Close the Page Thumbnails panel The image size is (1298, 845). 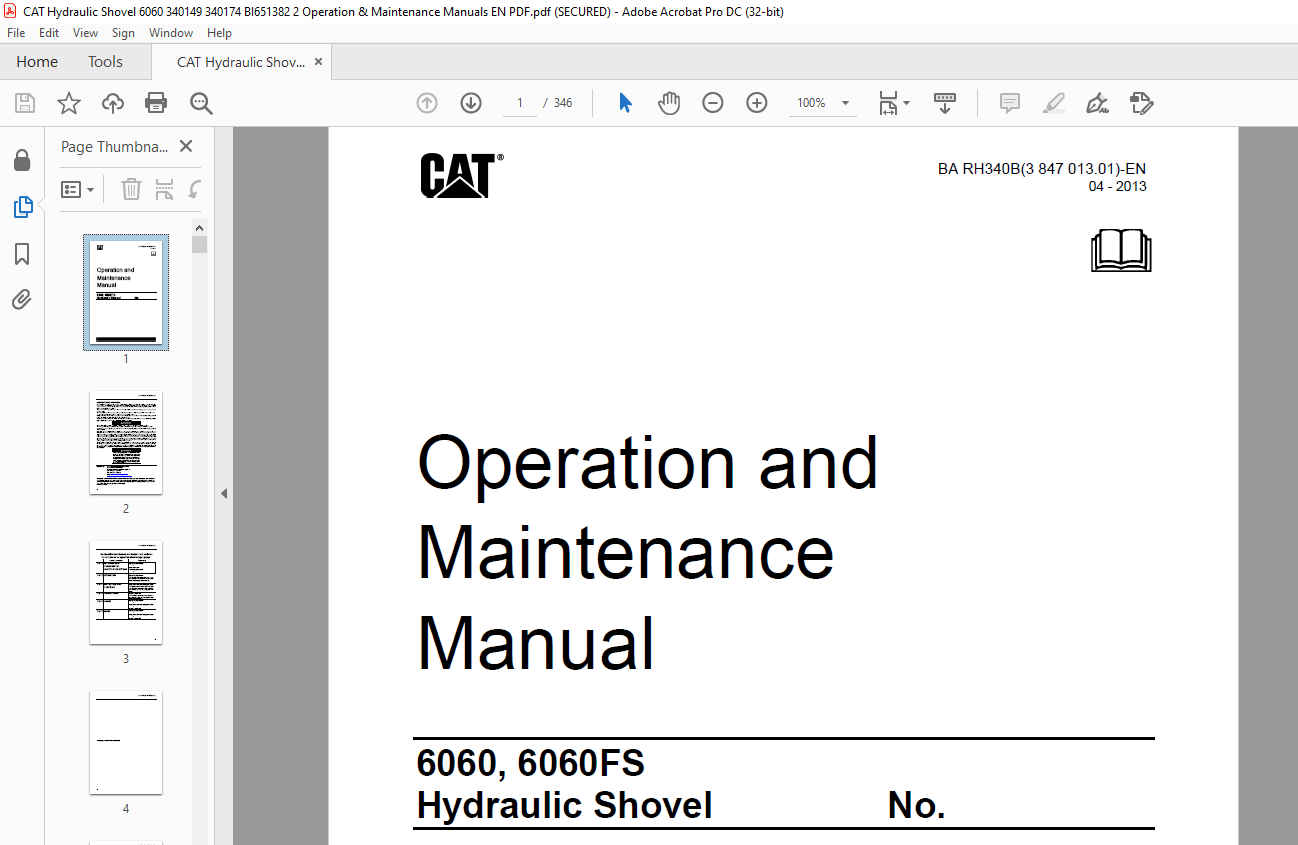click(186, 146)
